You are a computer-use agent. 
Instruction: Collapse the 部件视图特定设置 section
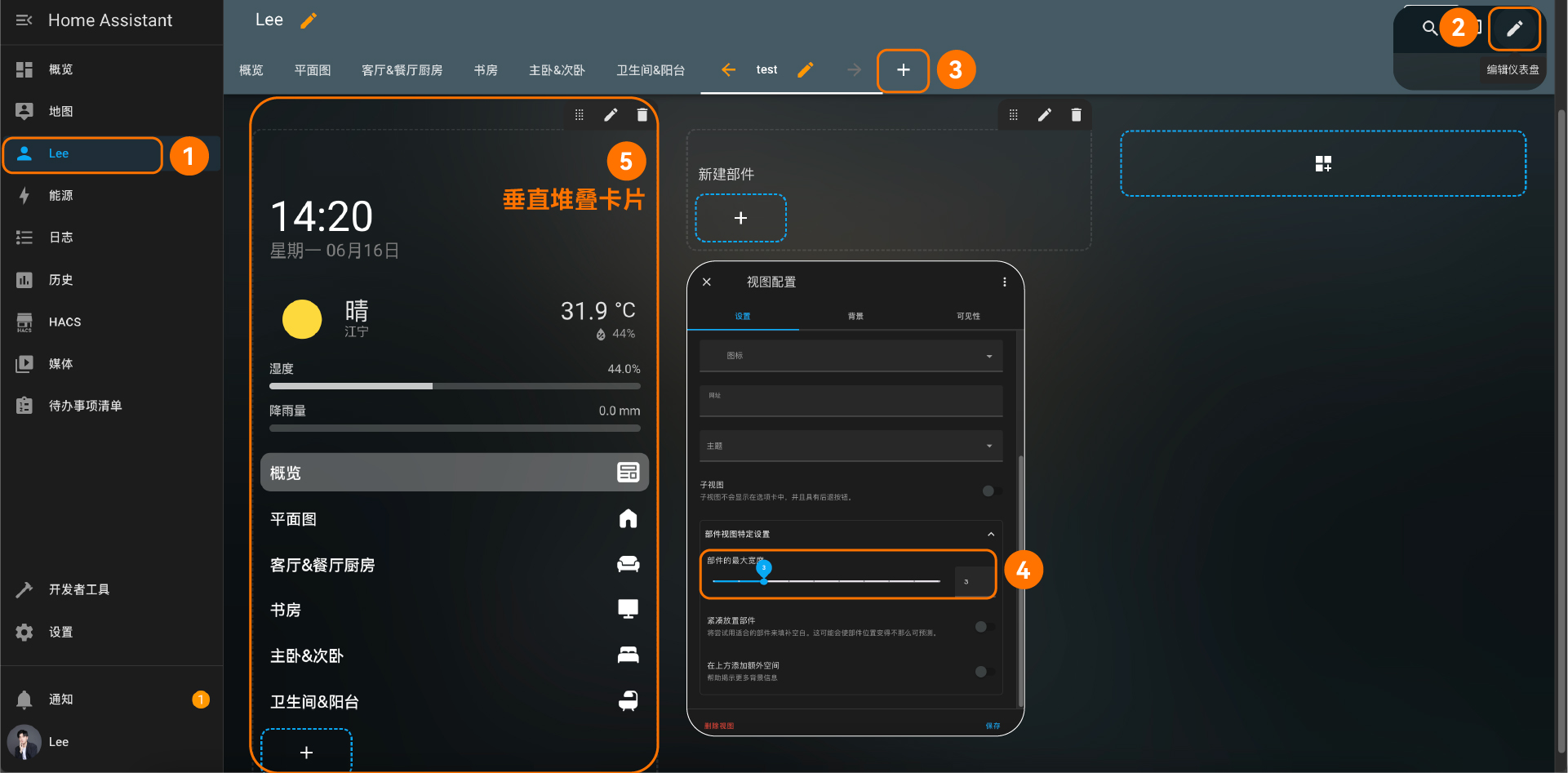[x=991, y=535]
